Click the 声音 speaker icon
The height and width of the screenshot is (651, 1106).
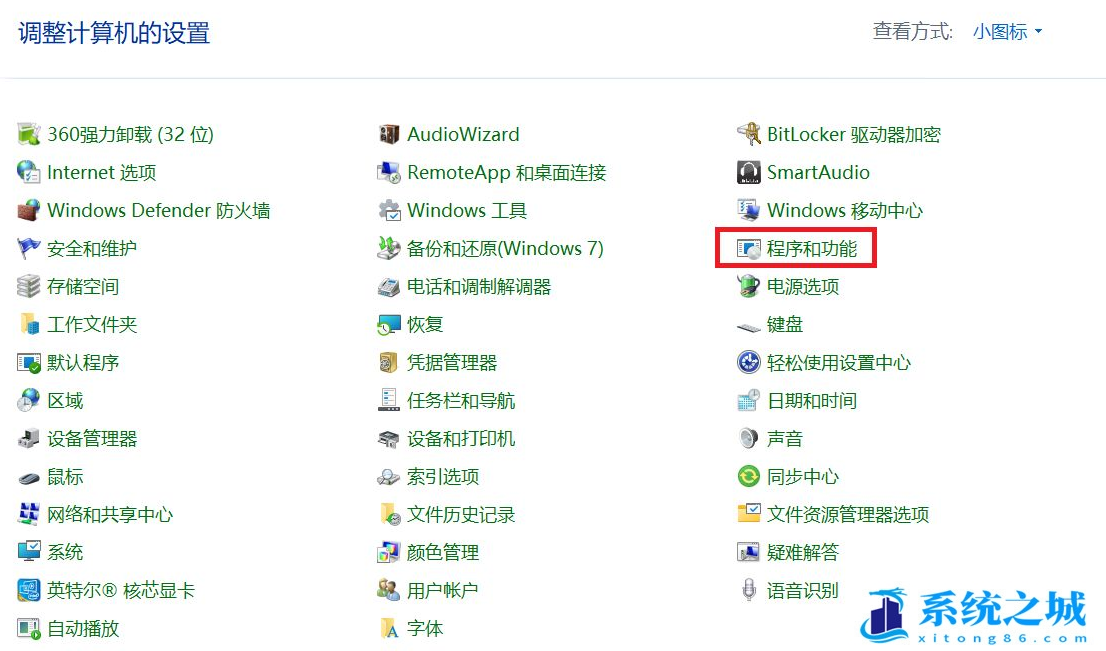(x=748, y=438)
